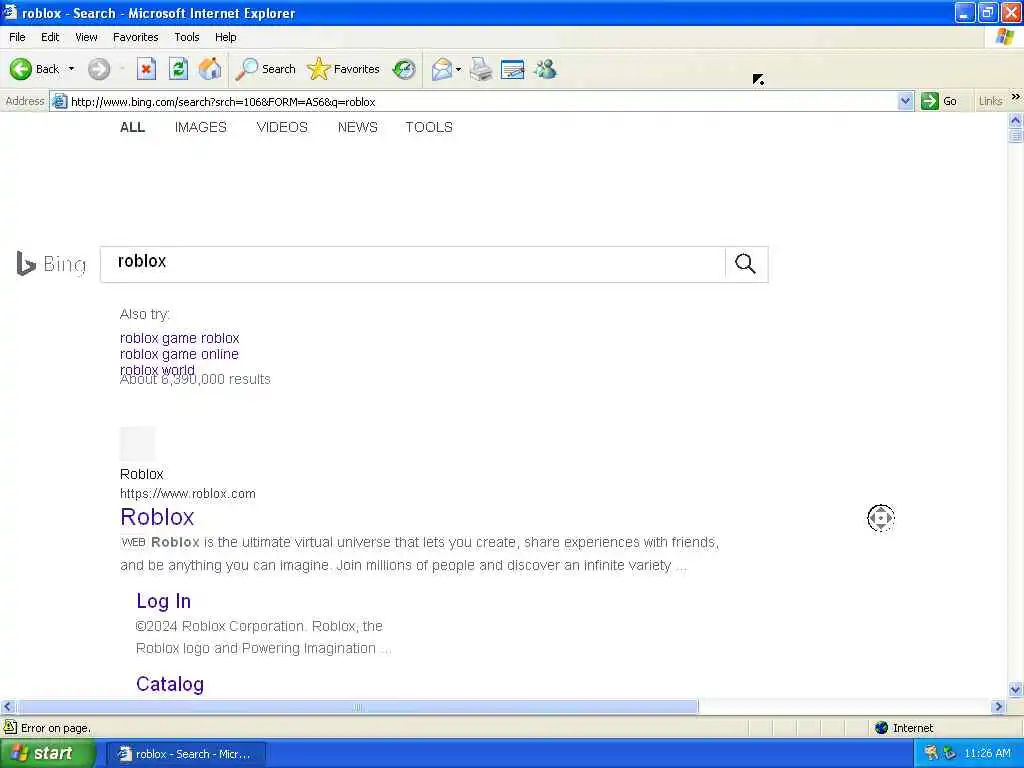Go to the Home page icon
The height and width of the screenshot is (768, 1024).
click(x=210, y=69)
